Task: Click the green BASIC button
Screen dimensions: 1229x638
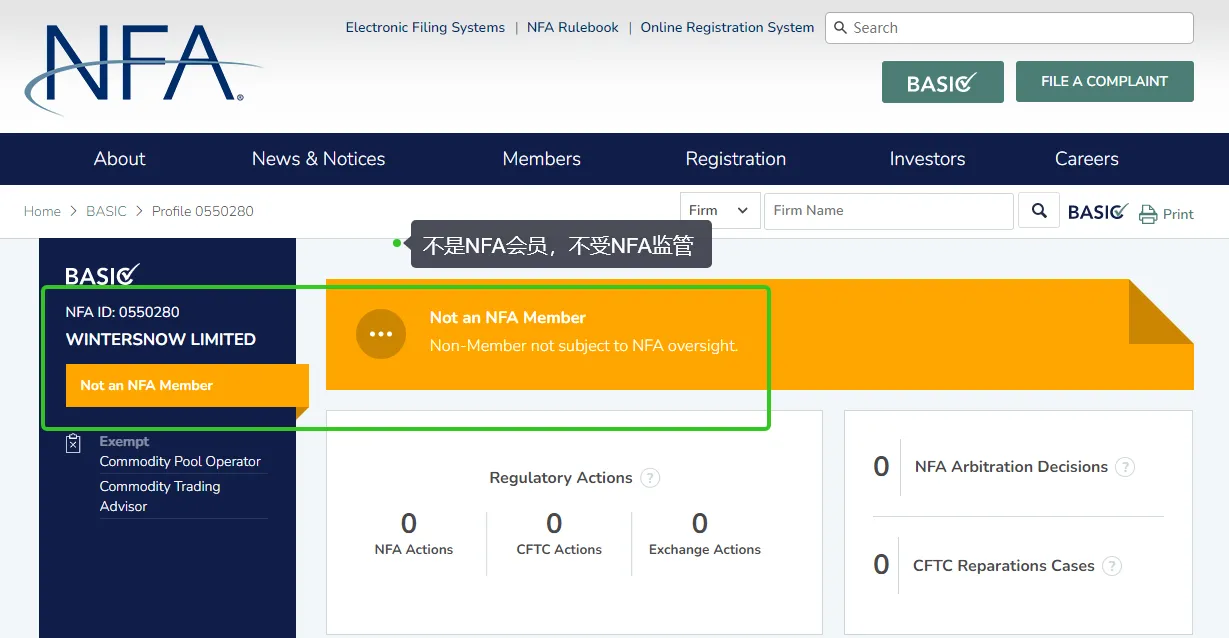Action: 943,82
